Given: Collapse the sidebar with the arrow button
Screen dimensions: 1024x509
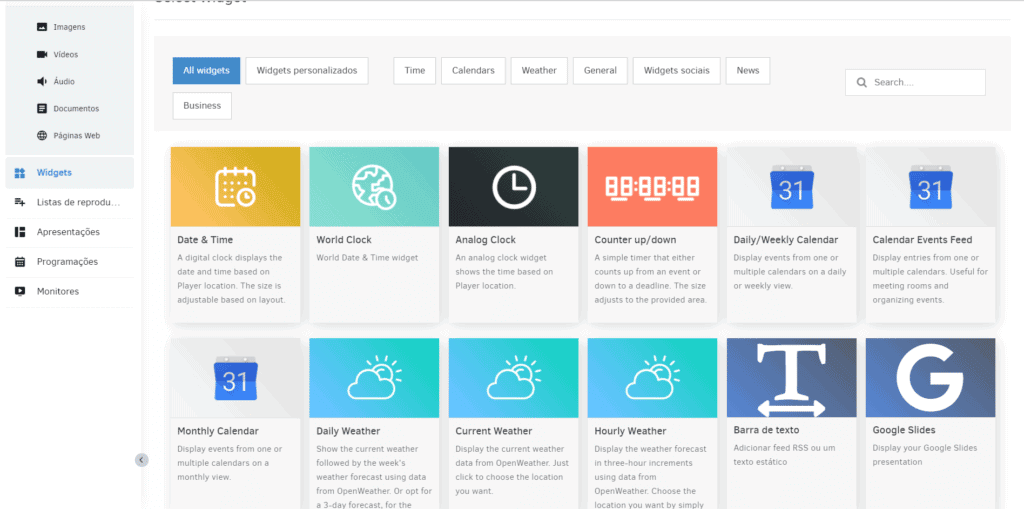Looking at the screenshot, I should (x=142, y=460).
